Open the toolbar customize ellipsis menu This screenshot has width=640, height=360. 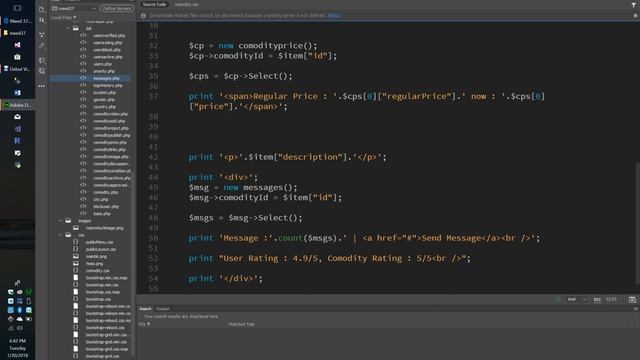pos(42,86)
